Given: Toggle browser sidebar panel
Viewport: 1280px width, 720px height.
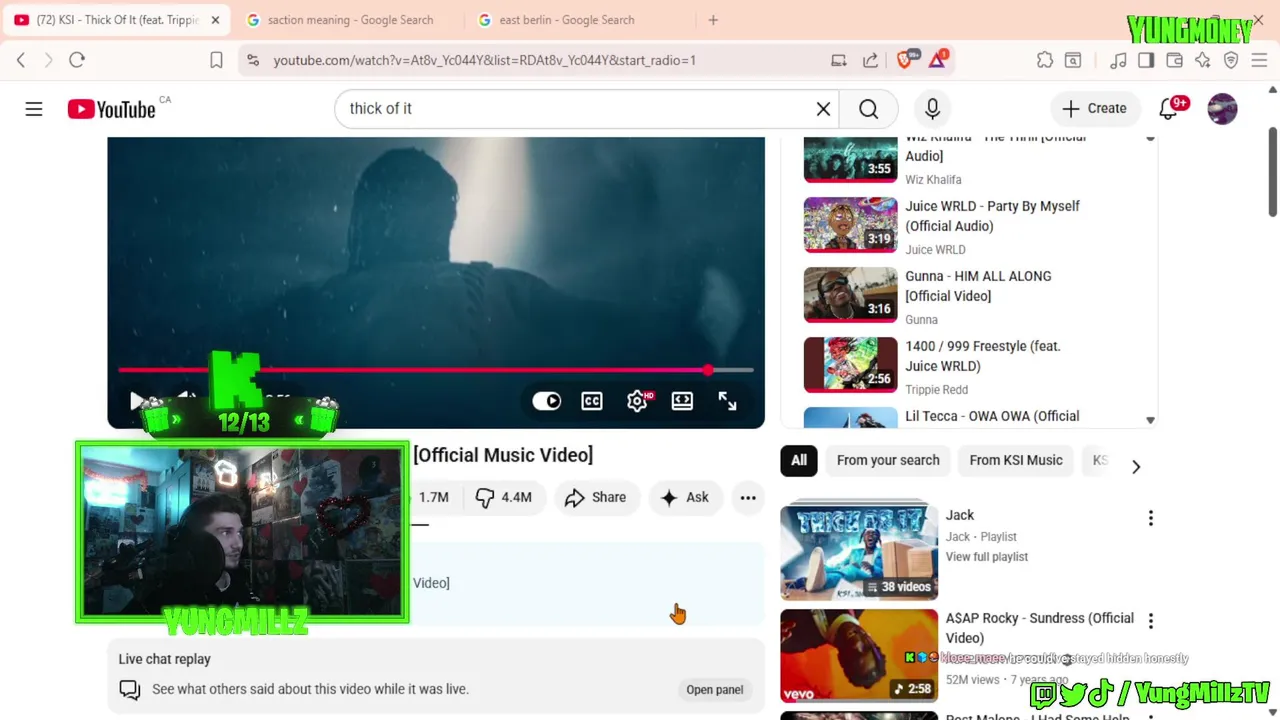Looking at the screenshot, I should coord(1146,60).
